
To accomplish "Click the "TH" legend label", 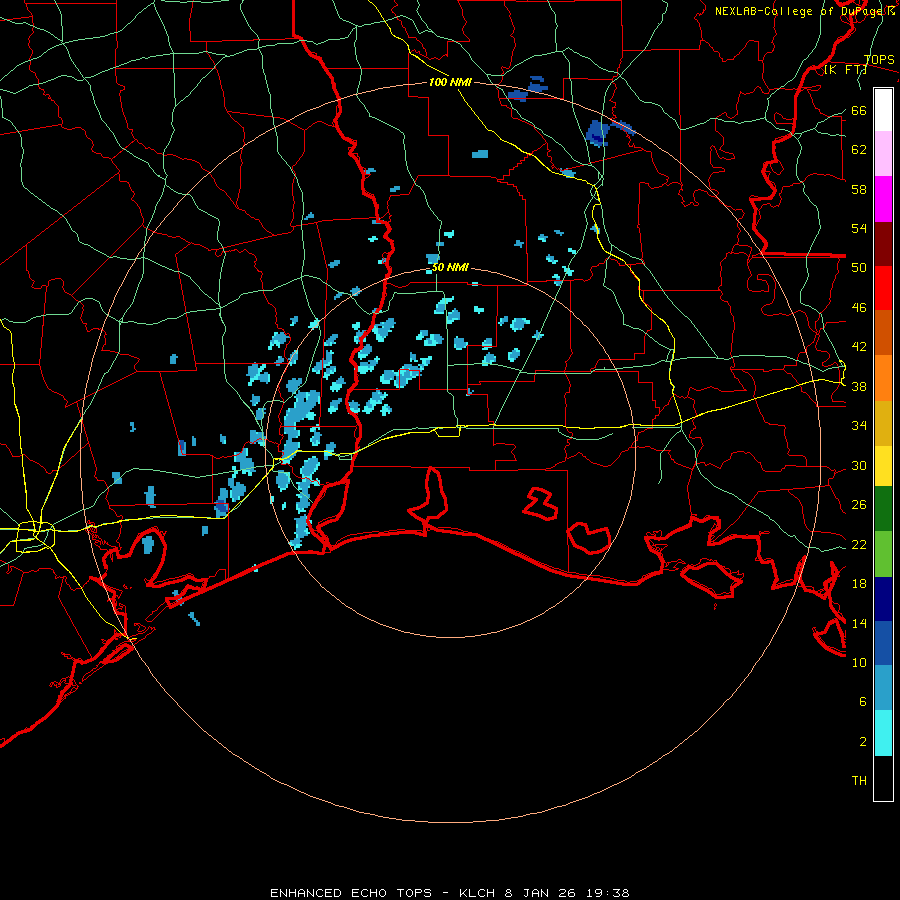I will tap(859, 781).
